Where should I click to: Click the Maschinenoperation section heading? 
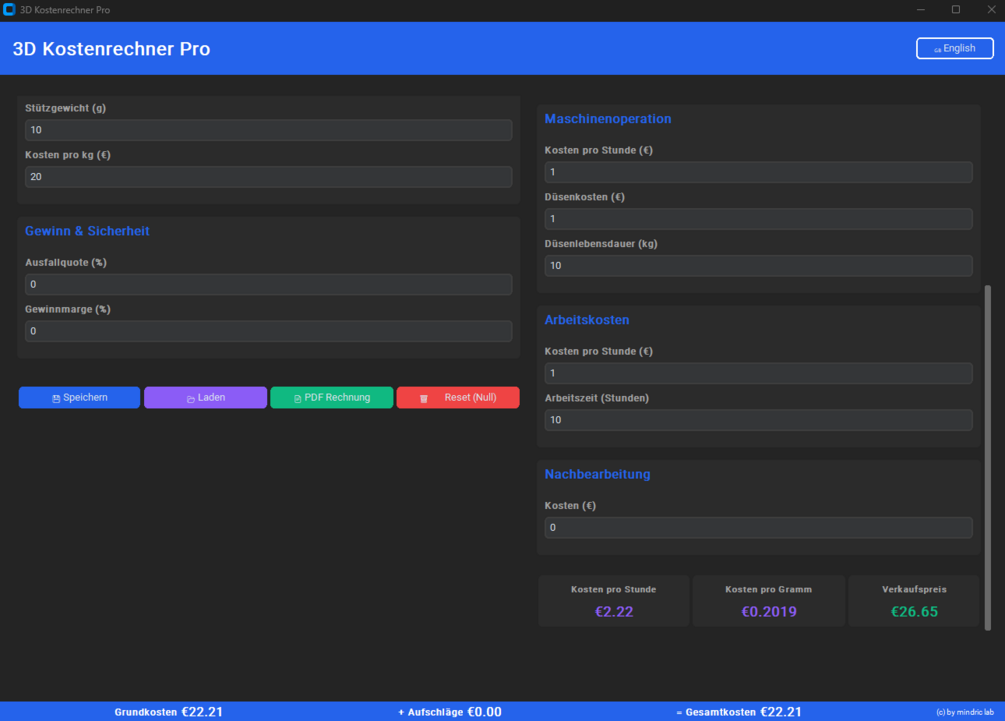pos(608,119)
